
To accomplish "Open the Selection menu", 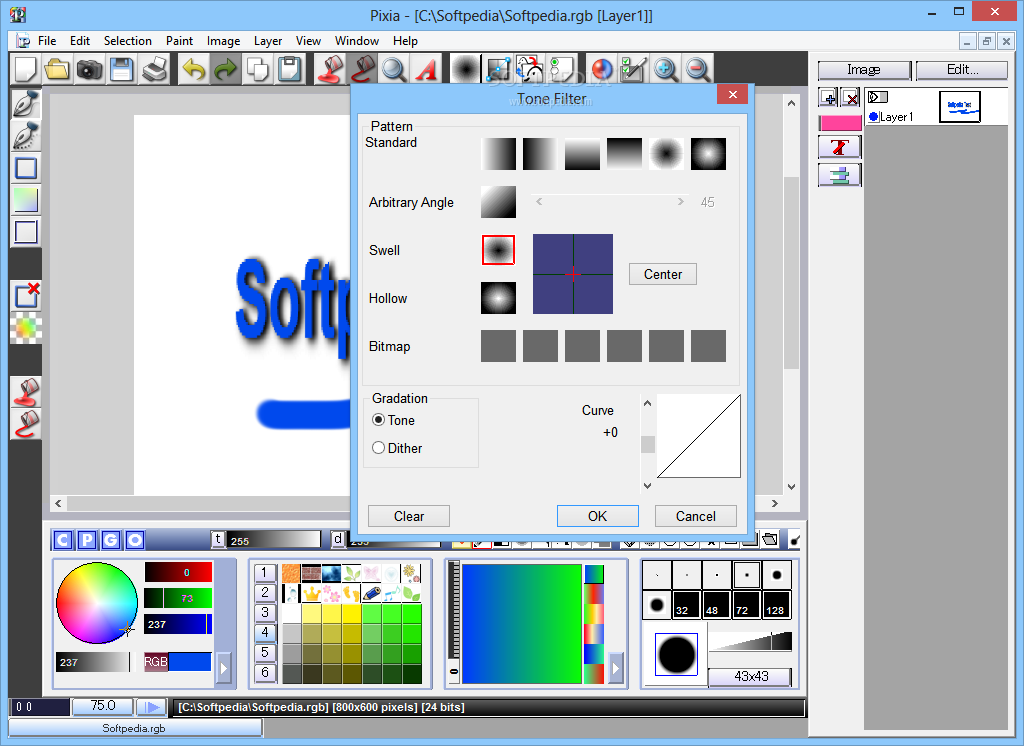I will pos(127,41).
